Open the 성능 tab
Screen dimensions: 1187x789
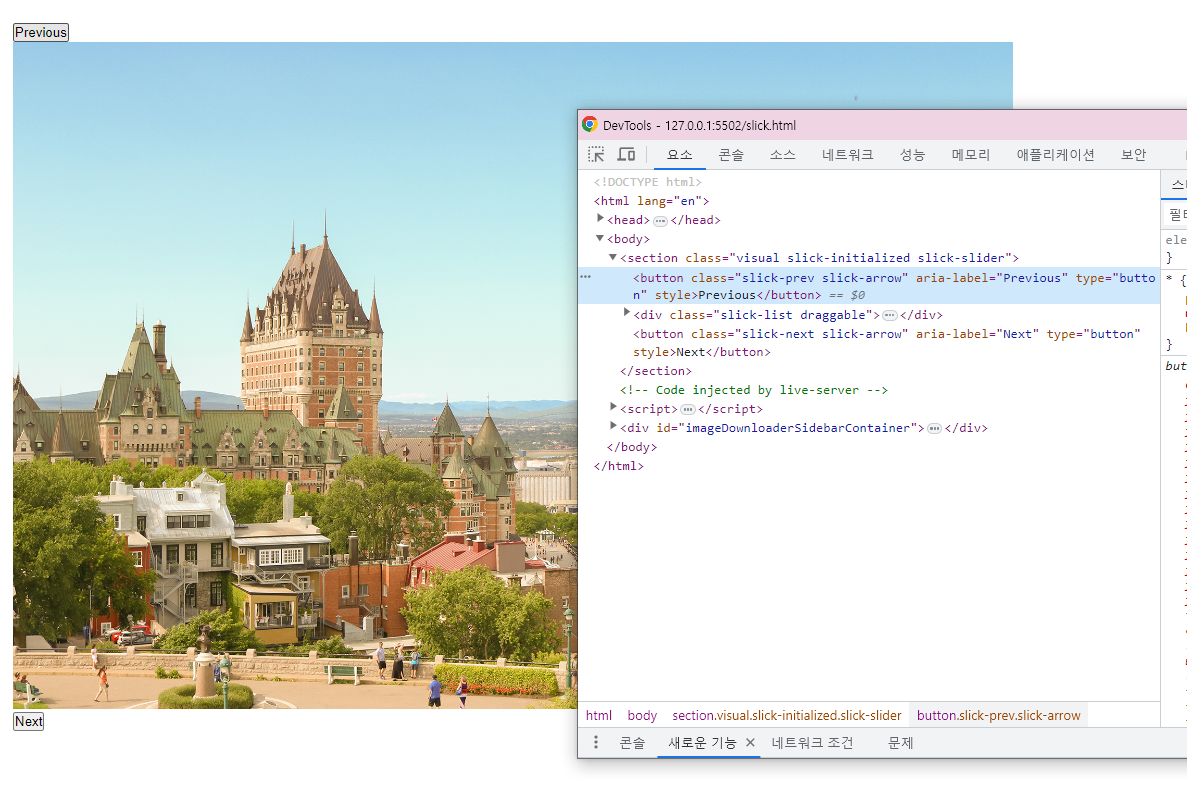[912, 154]
